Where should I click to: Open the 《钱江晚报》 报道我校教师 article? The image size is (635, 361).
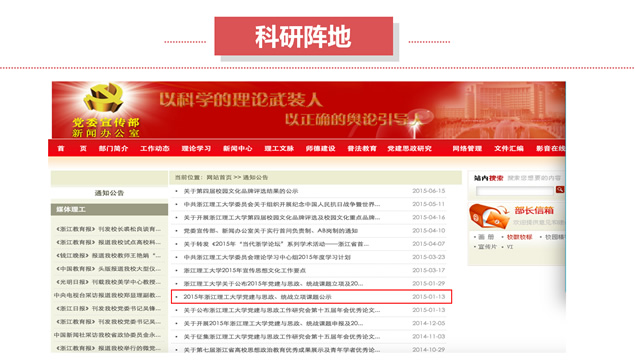click(108, 256)
